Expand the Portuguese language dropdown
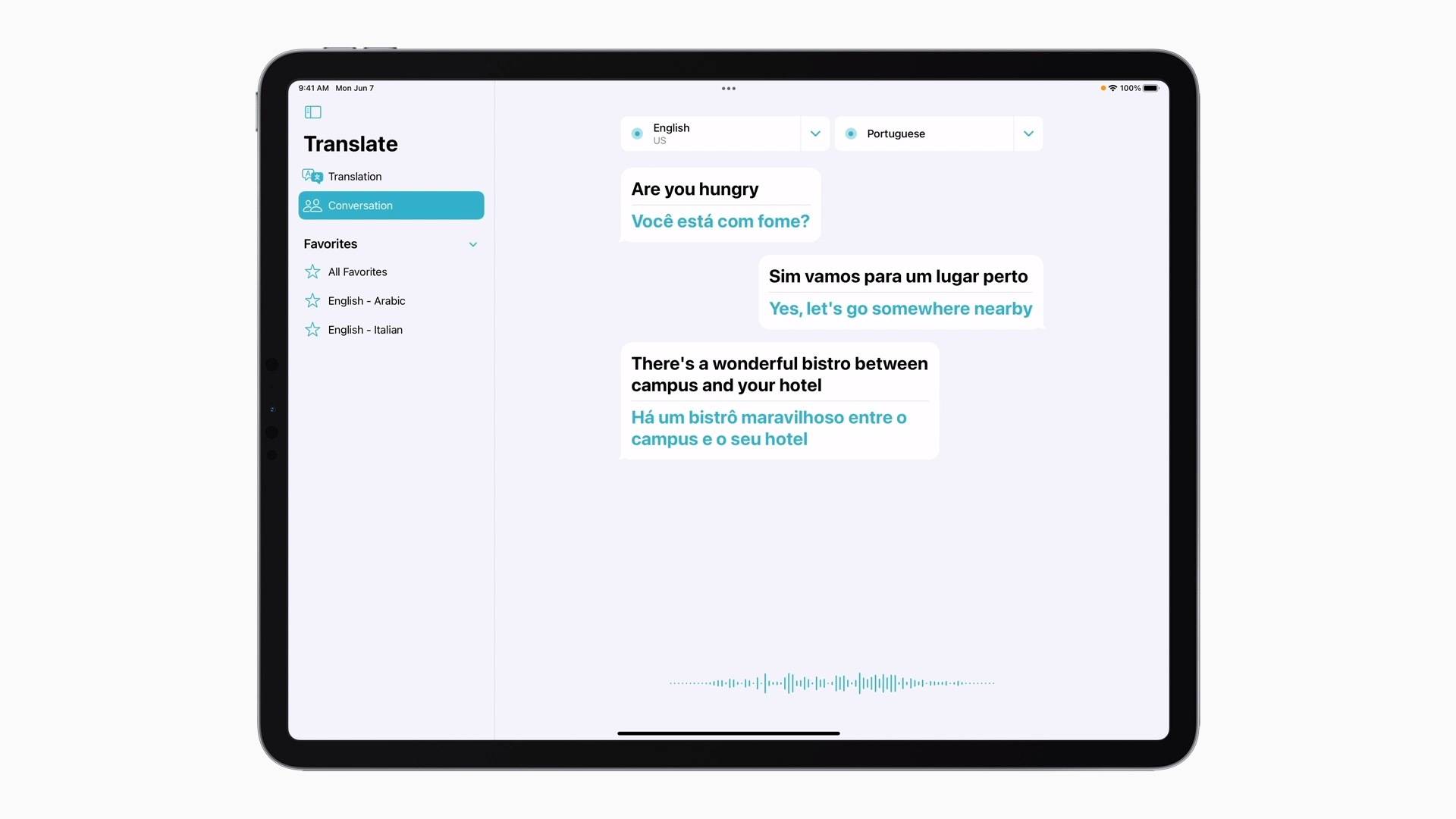 1028,133
